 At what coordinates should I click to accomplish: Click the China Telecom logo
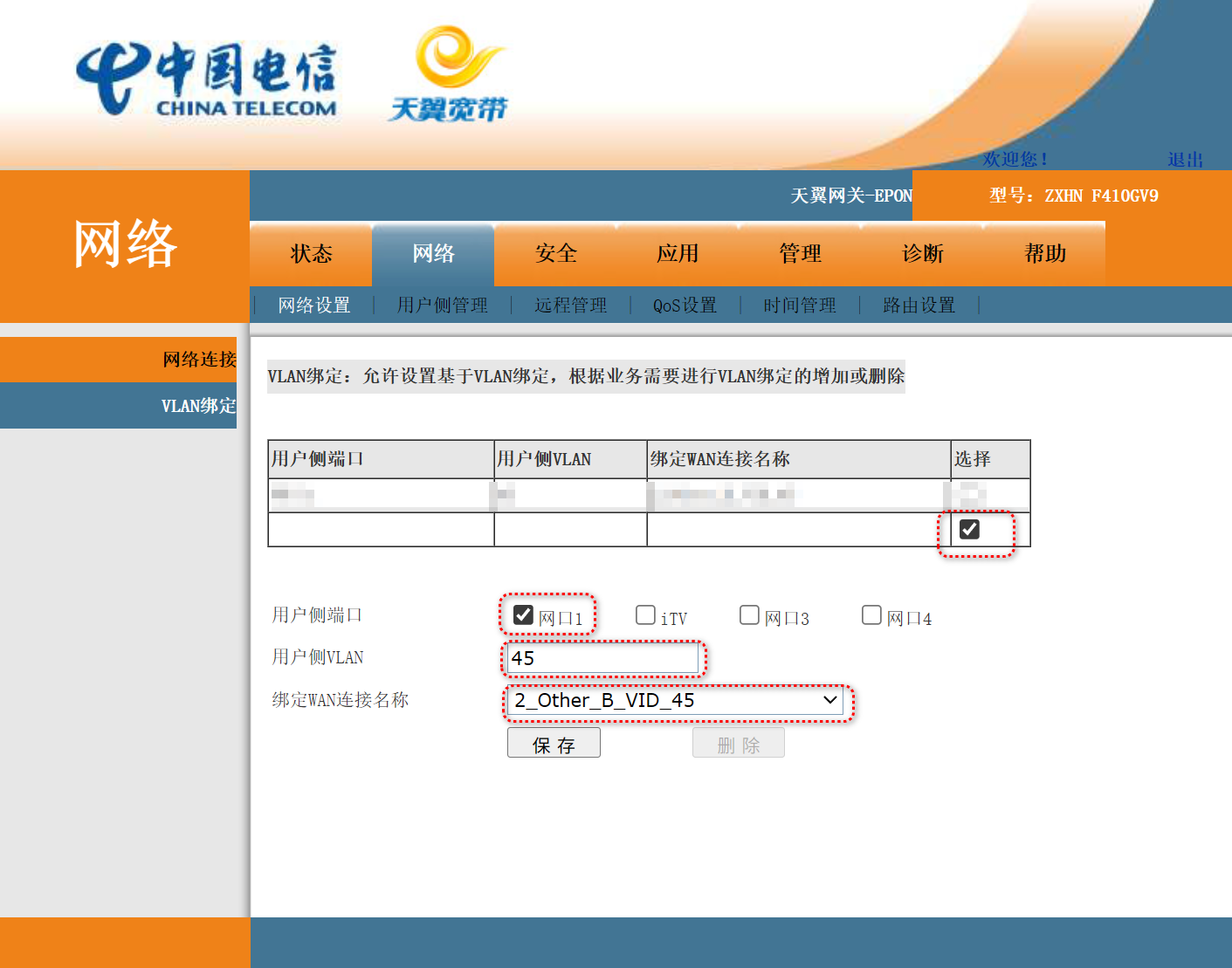[x=206, y=80]
